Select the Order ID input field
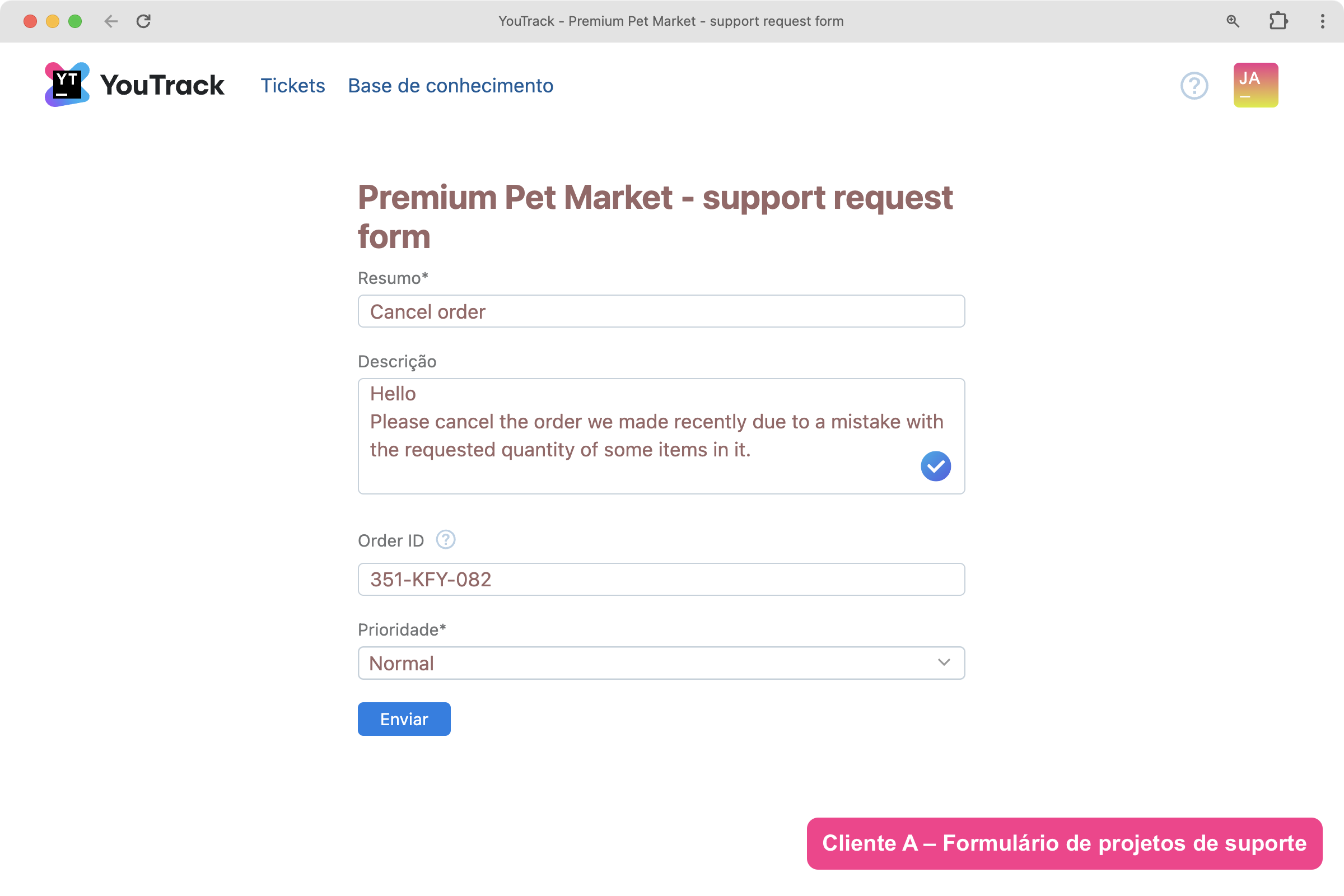Viewport: 1344px width, 896px height. (661, 580)
